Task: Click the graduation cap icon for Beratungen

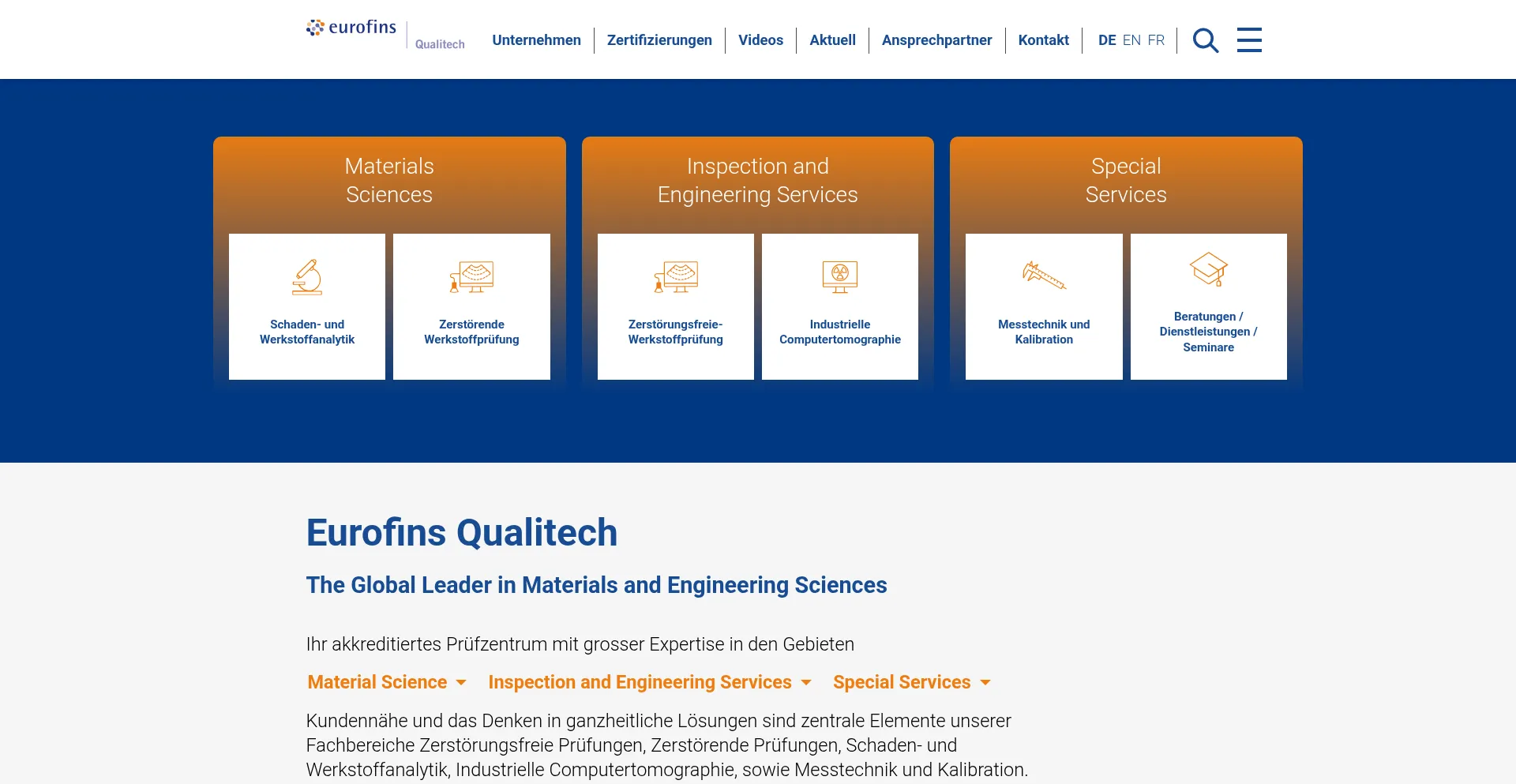Action: point(1209,269)
